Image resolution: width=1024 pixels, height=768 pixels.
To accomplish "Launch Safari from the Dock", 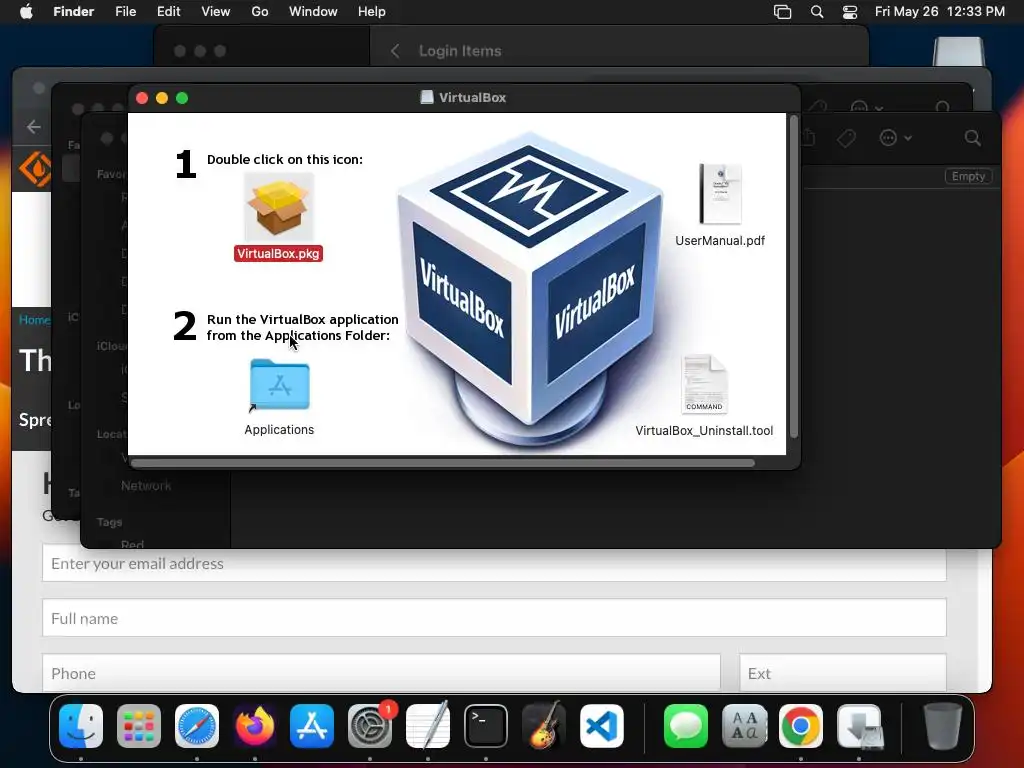I will (x=197, y=726).
